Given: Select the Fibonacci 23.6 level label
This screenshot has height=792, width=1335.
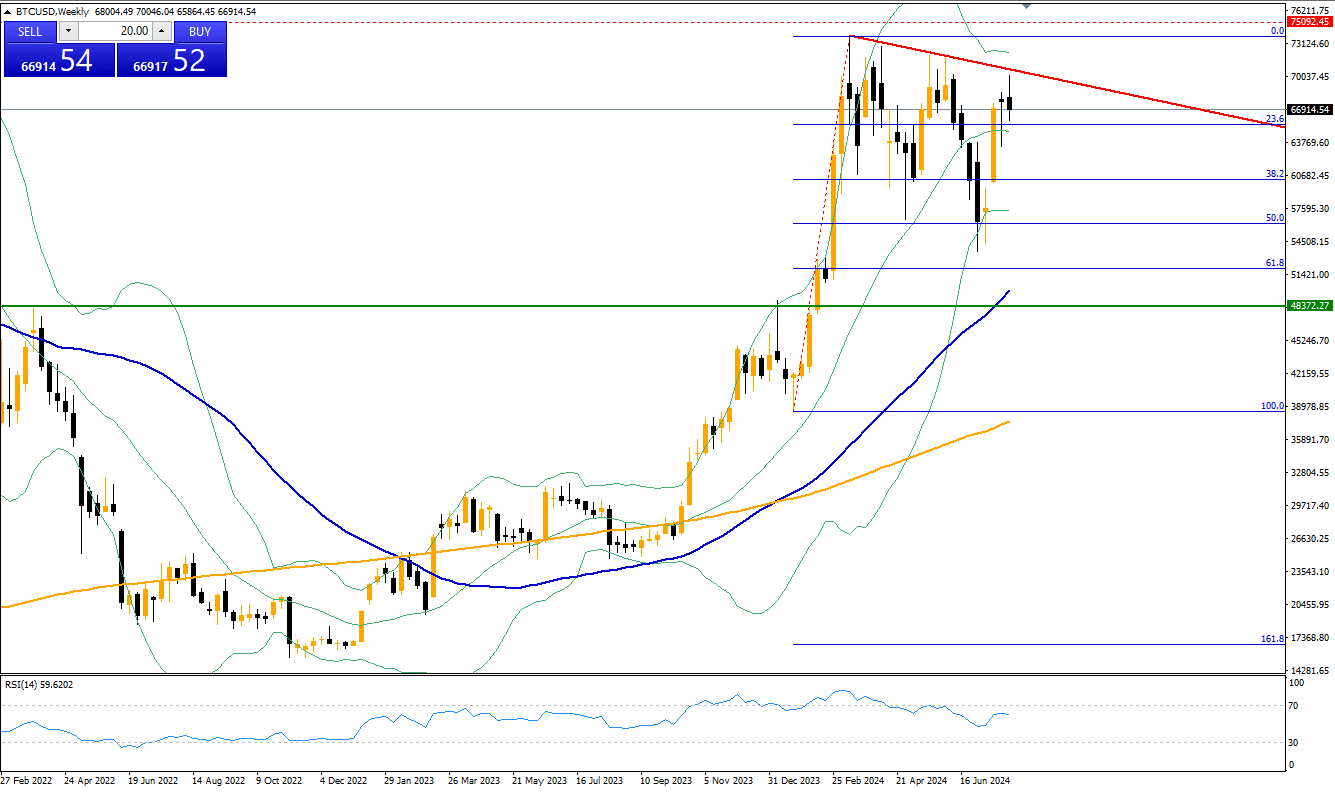Looking at the screenshot, I should 1274,118.
